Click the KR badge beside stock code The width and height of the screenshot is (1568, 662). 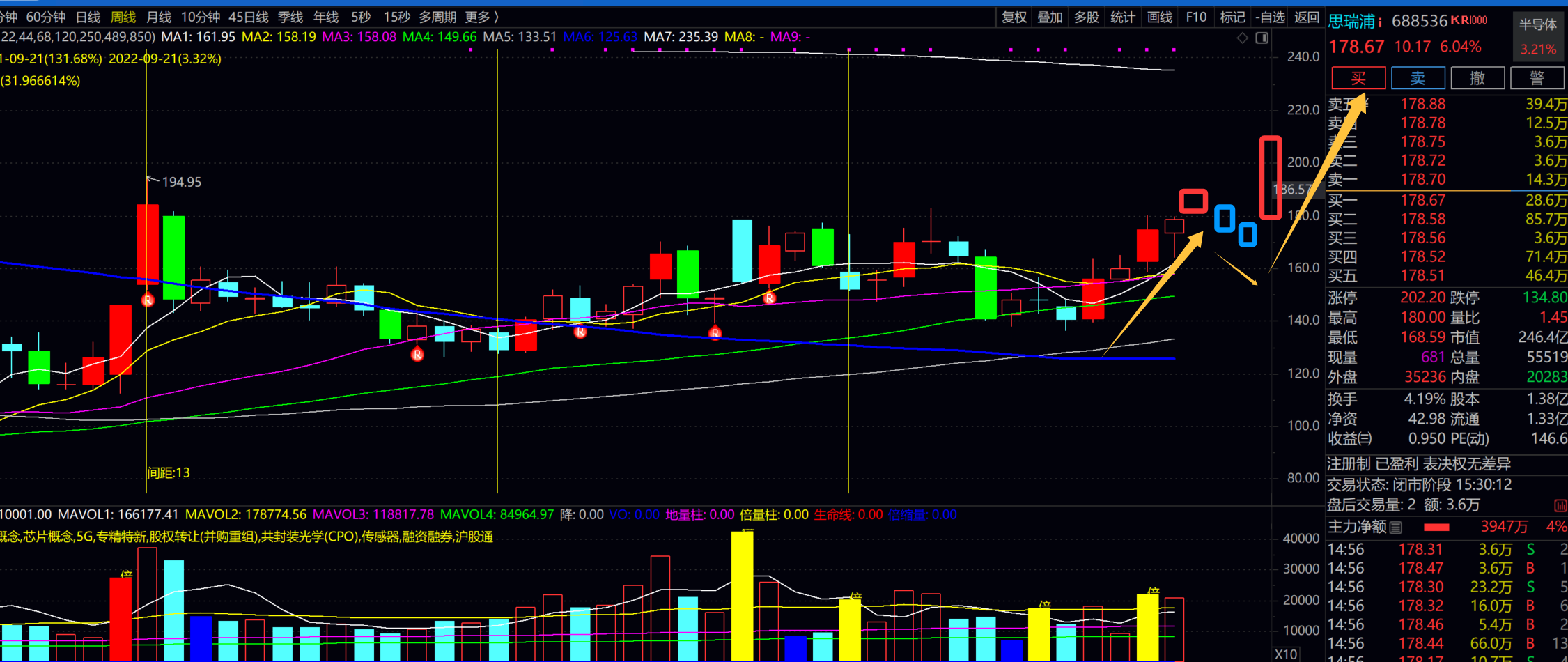1468,21
